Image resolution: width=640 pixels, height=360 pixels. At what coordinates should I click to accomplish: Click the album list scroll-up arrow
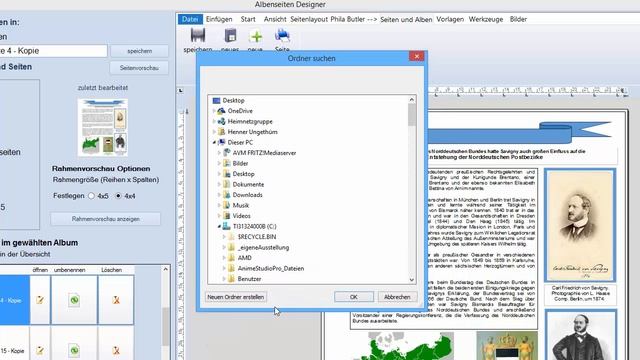click(165, 269)
